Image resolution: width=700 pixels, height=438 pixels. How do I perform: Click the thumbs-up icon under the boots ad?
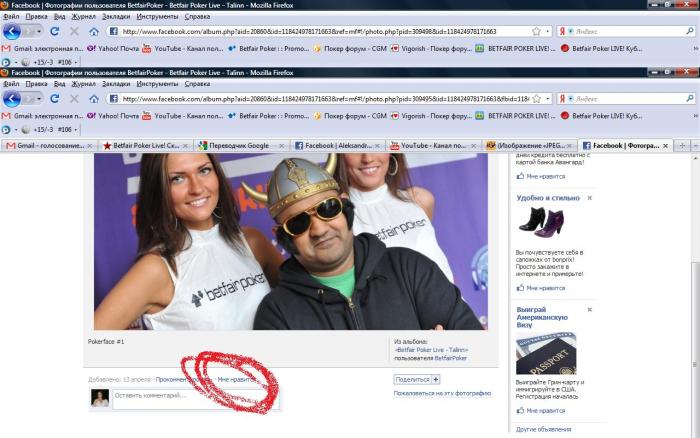[x=520, y=288]
